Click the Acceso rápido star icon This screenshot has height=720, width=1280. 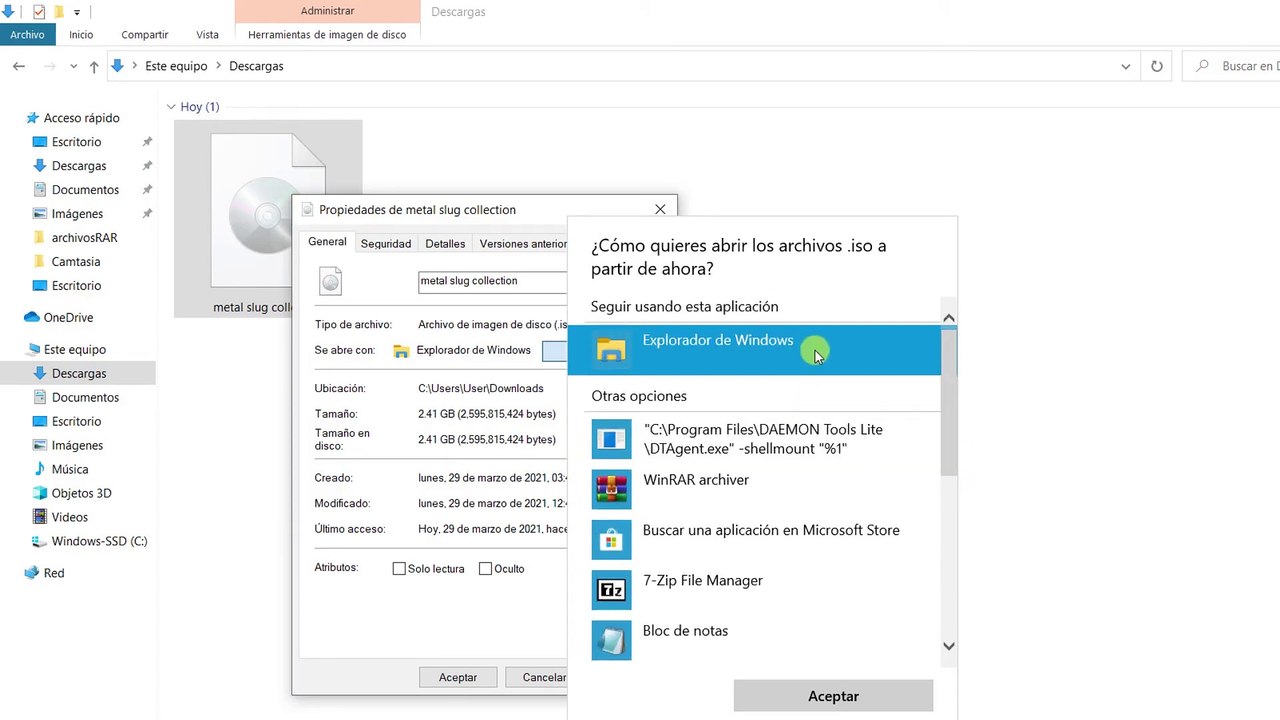(32, 118)
